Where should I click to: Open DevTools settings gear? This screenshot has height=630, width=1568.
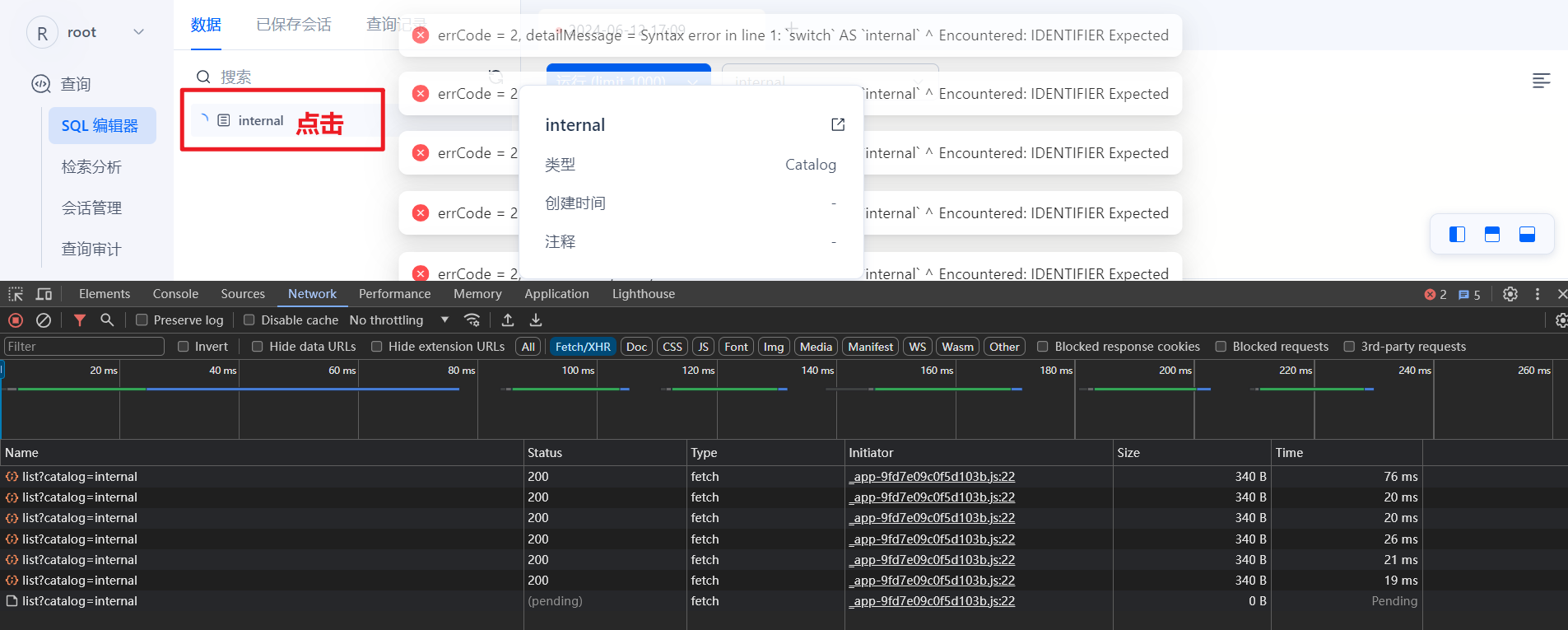tap(1510, 294)
